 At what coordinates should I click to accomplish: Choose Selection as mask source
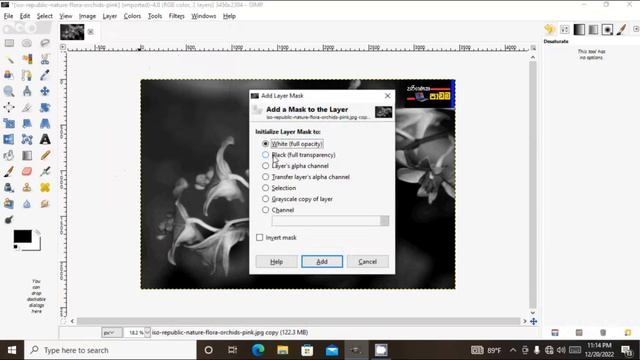[279, 188]
